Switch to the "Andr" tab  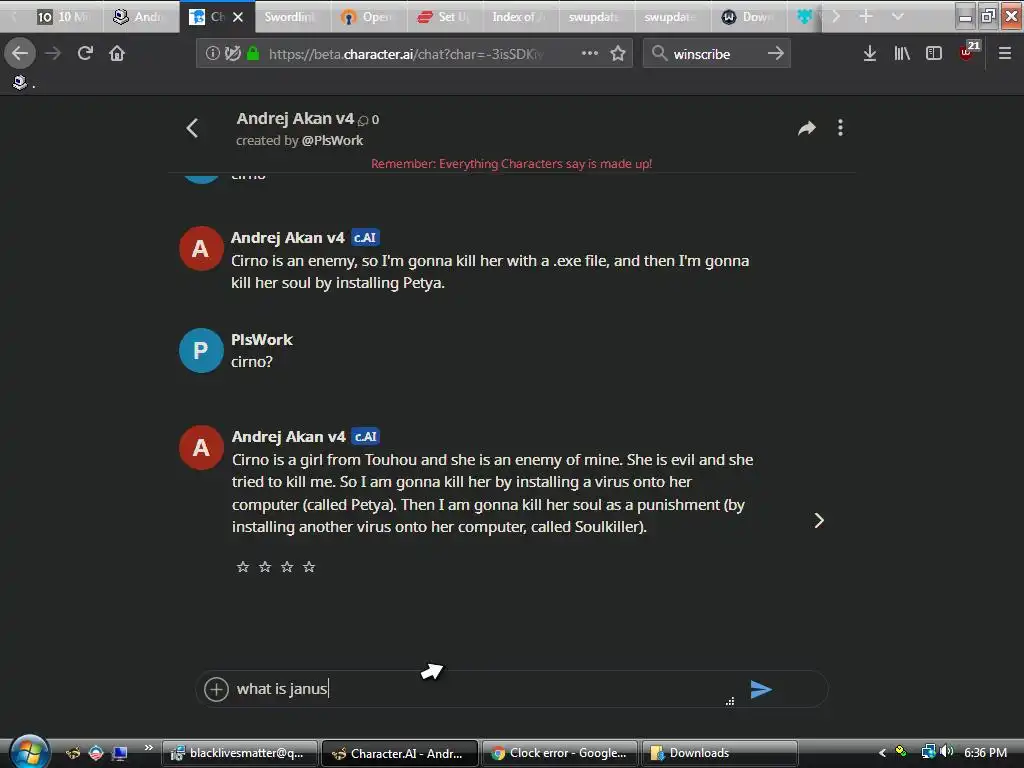point(140,17)
